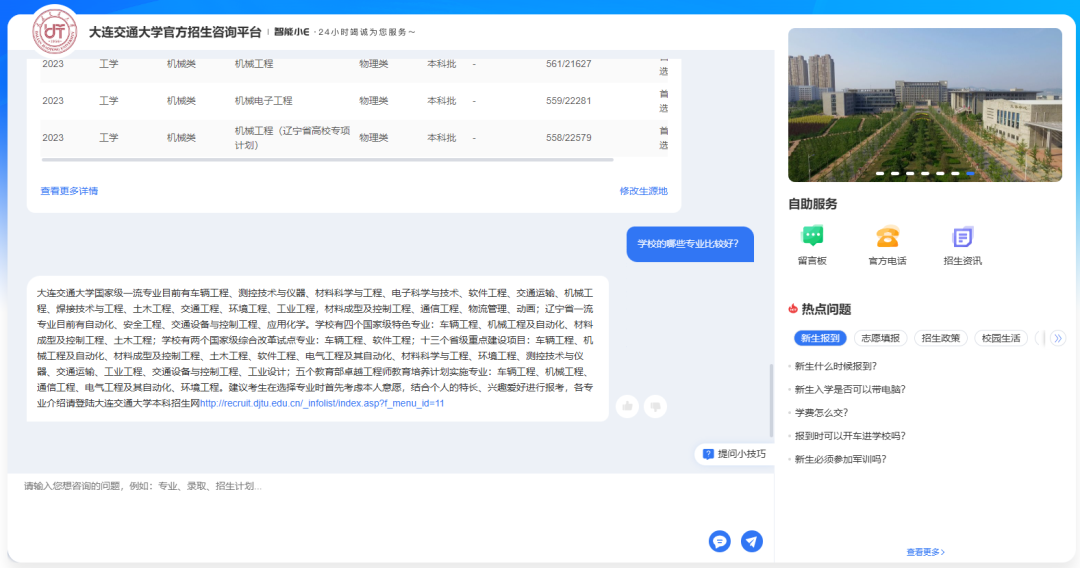Expand 查看更多详情 below score table
This screenshot has height=568, width=1080.
69,191
